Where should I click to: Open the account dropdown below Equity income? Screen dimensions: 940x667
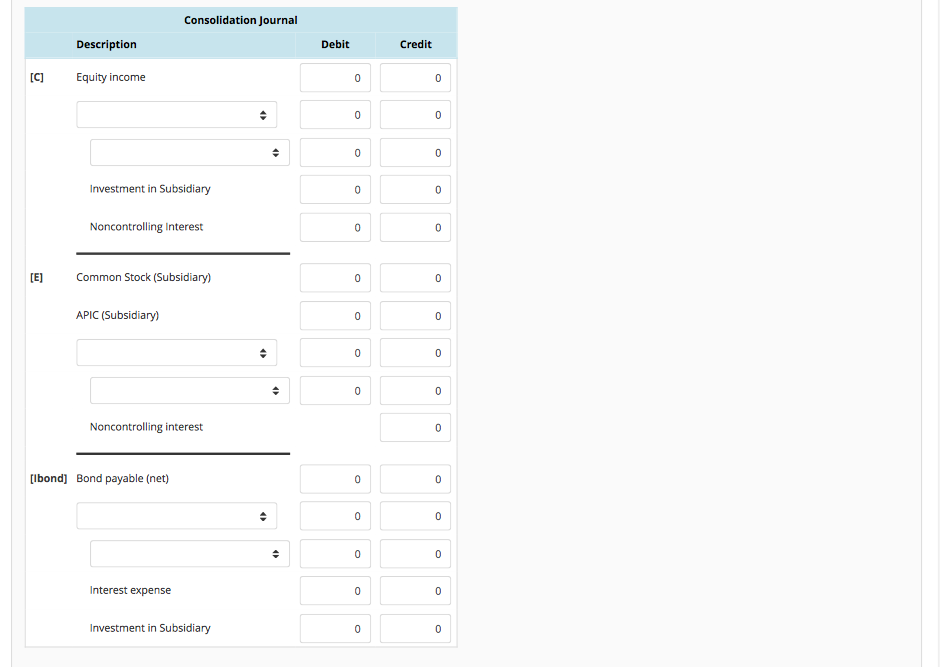point(176,114)
